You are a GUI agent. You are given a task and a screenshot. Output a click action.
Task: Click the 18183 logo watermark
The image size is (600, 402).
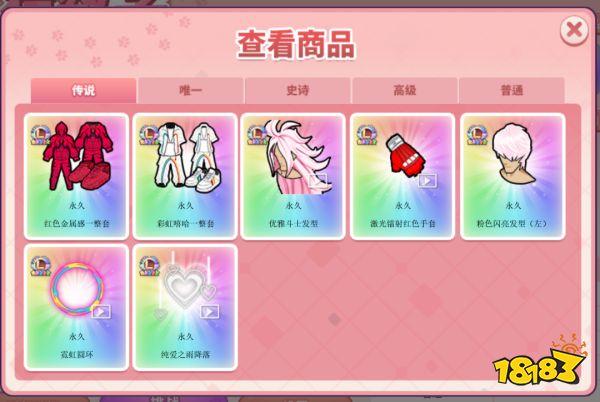pos(540,363)
